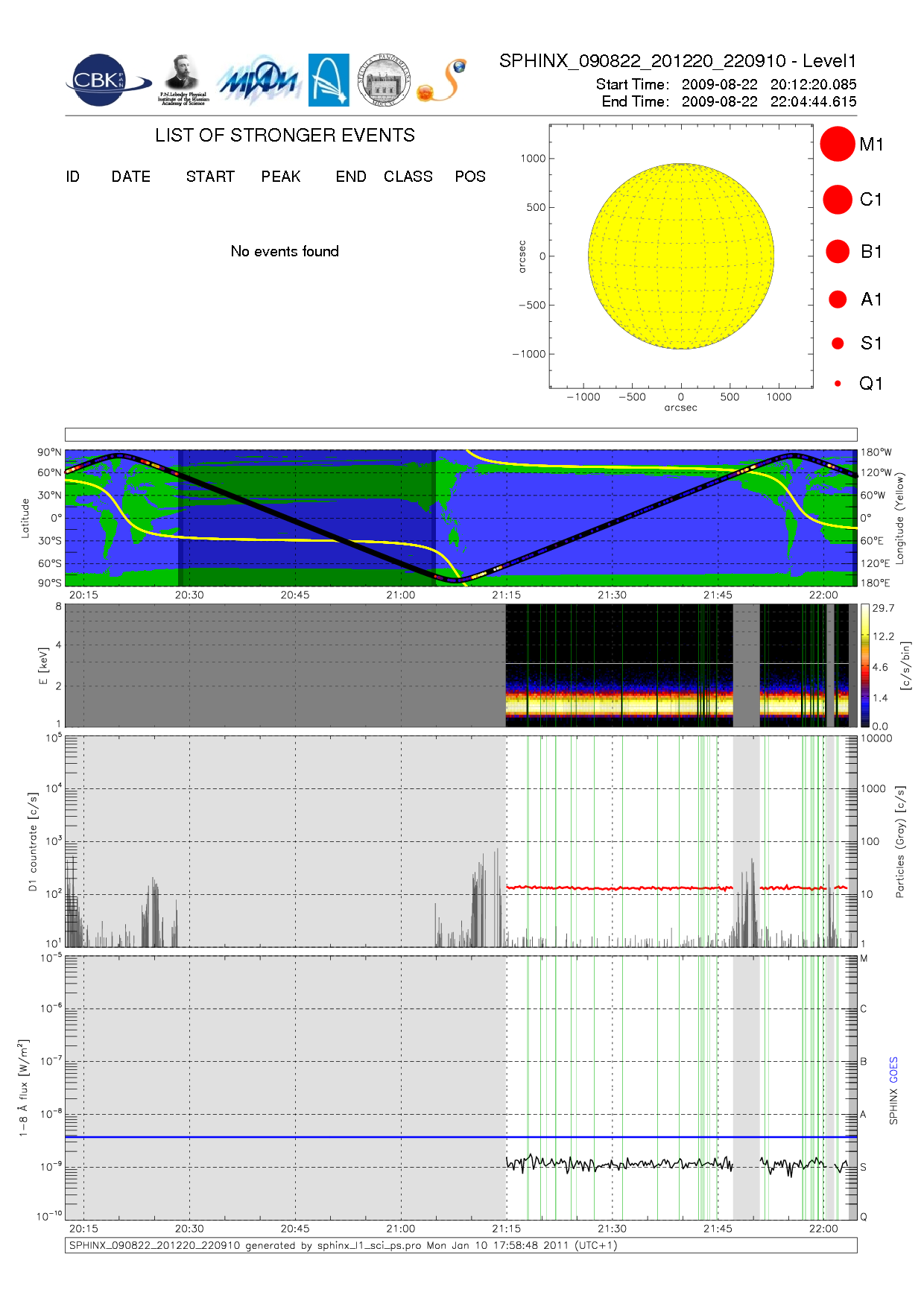The width and height of the screenshot is (924, 1307).
Task: Select the small Q1 legend dot
Action: click(x=838, y=384)
